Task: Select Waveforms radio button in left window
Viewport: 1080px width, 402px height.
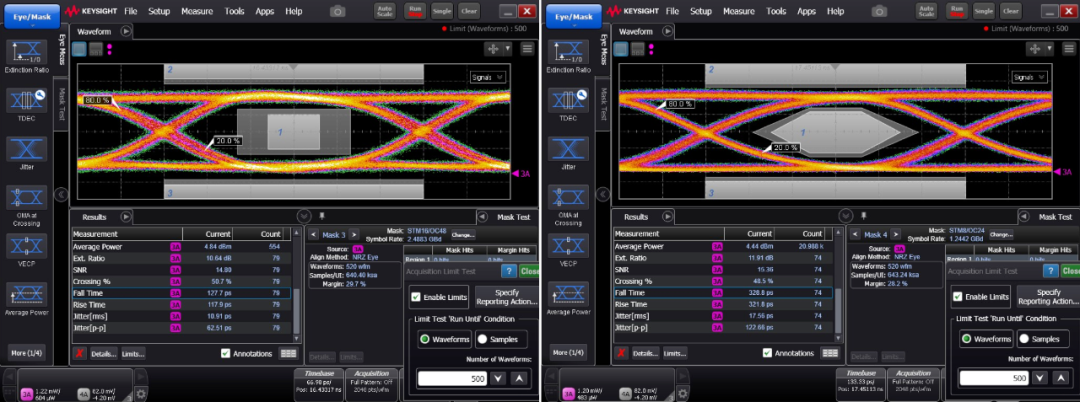Action: 425,339
